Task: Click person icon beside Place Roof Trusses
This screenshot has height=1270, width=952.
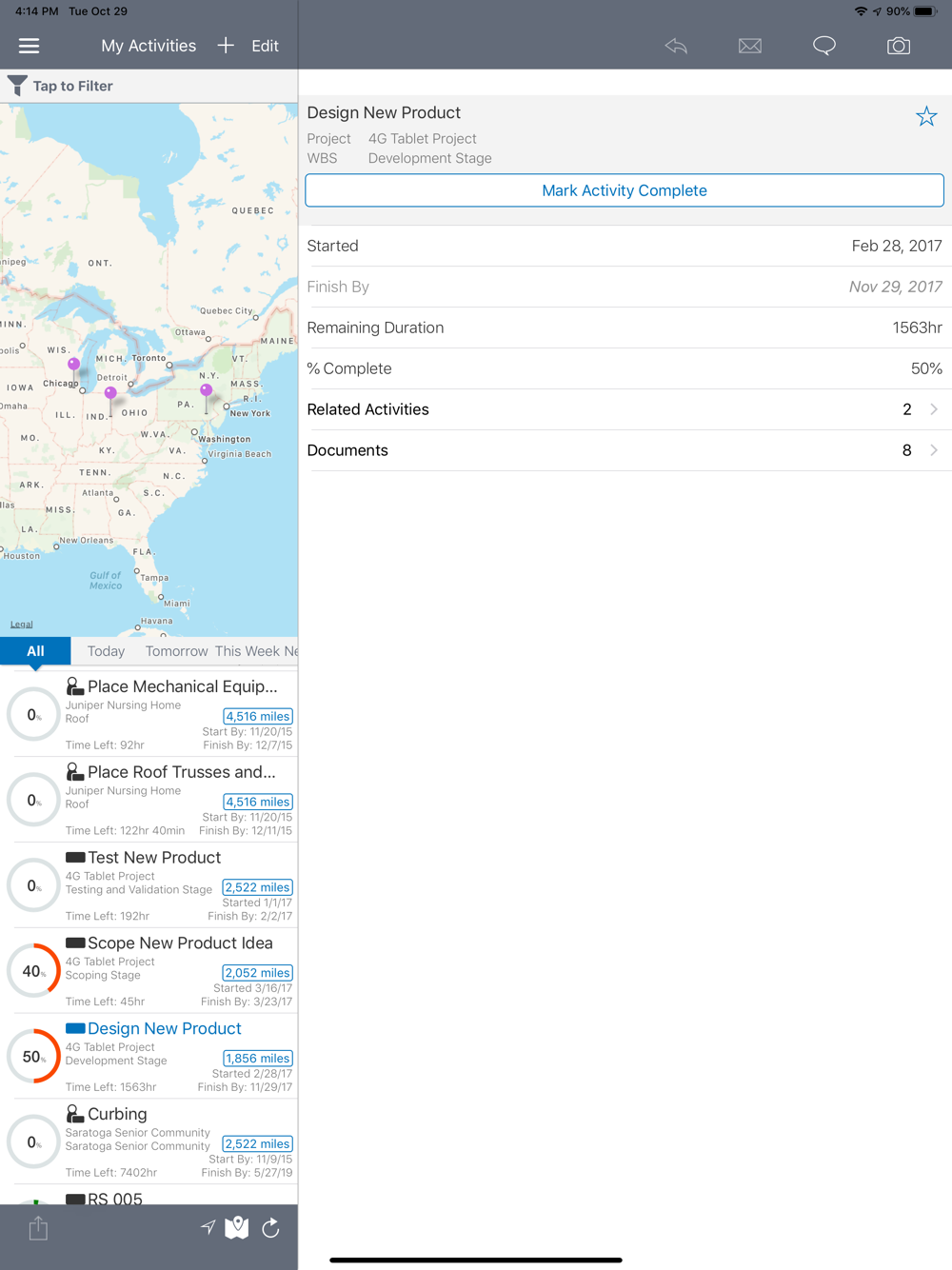Action: pyautogui.click(x=75, y=771)
